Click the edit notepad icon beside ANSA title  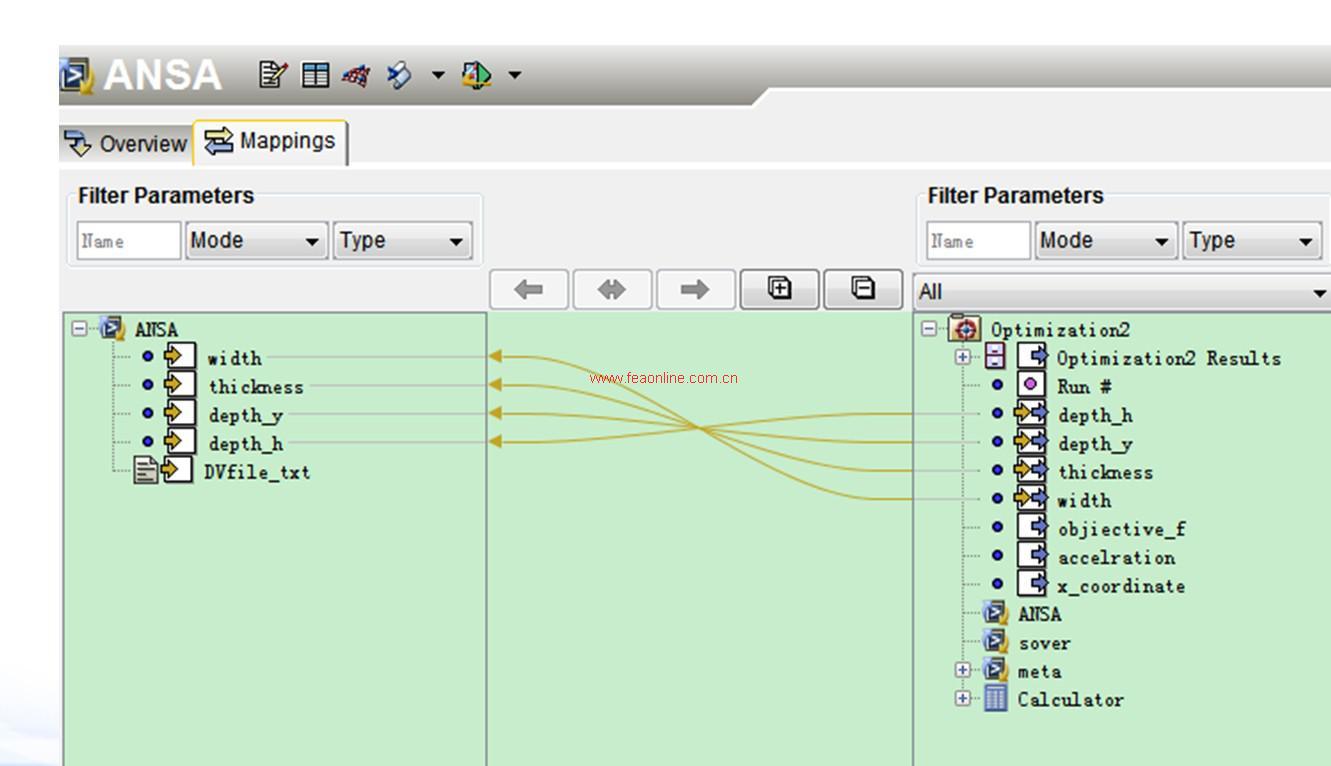(x=272, y=75)
